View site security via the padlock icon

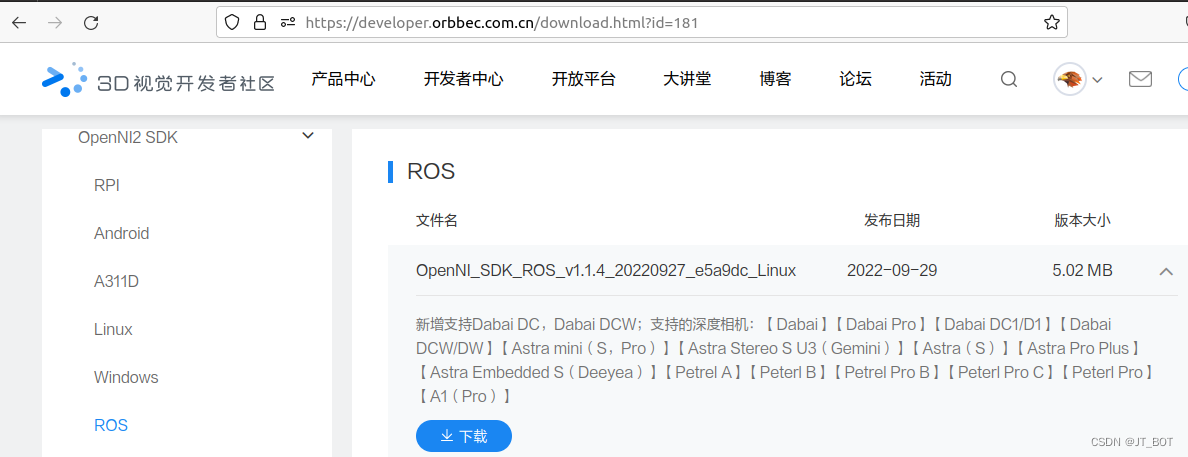pyautogui.click(x=260, y=22)
